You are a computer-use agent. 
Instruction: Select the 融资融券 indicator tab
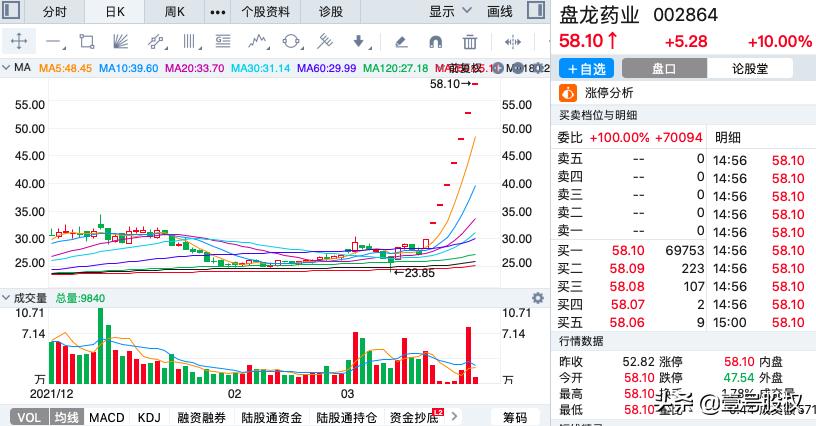(x=201, y=417)
